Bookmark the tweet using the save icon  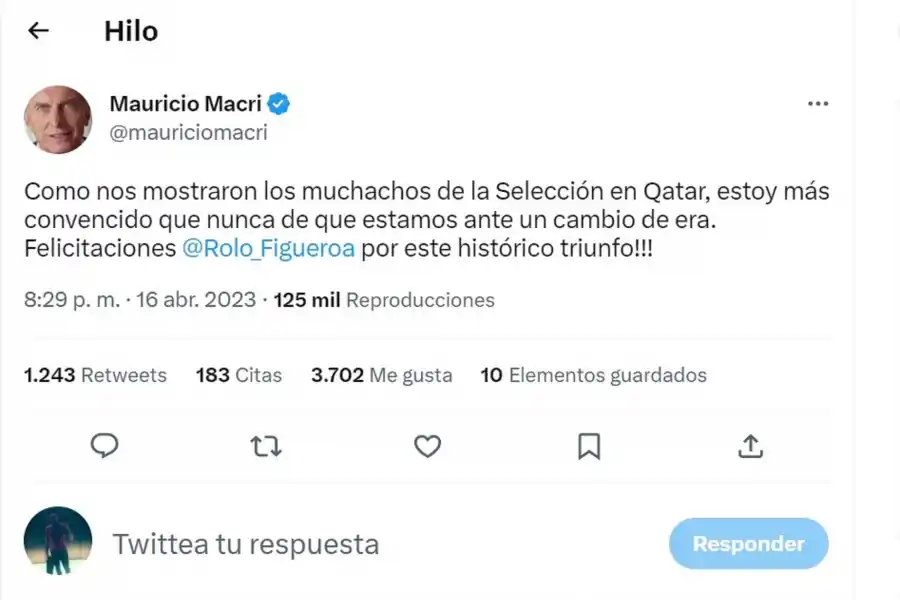pyautogui.click(x=590, y=446)
